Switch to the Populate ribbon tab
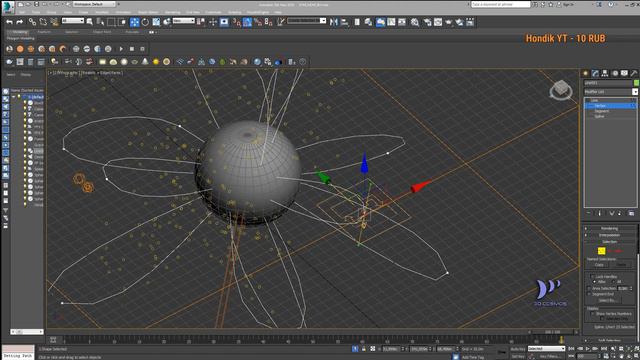The image size is (640, 360). coord(132,32)
